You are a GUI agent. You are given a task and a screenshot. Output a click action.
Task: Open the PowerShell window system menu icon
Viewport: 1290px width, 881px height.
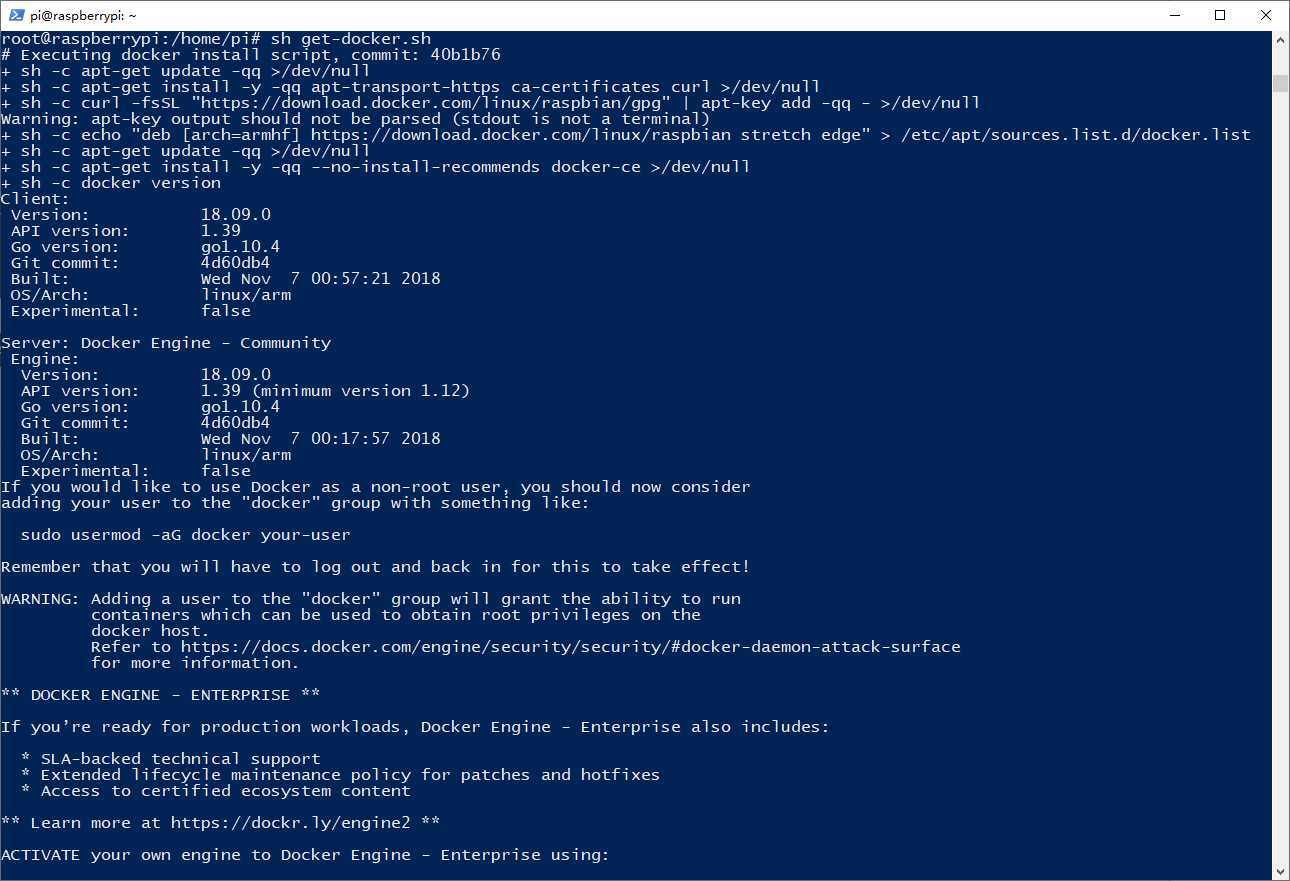(x=14, y=15)
